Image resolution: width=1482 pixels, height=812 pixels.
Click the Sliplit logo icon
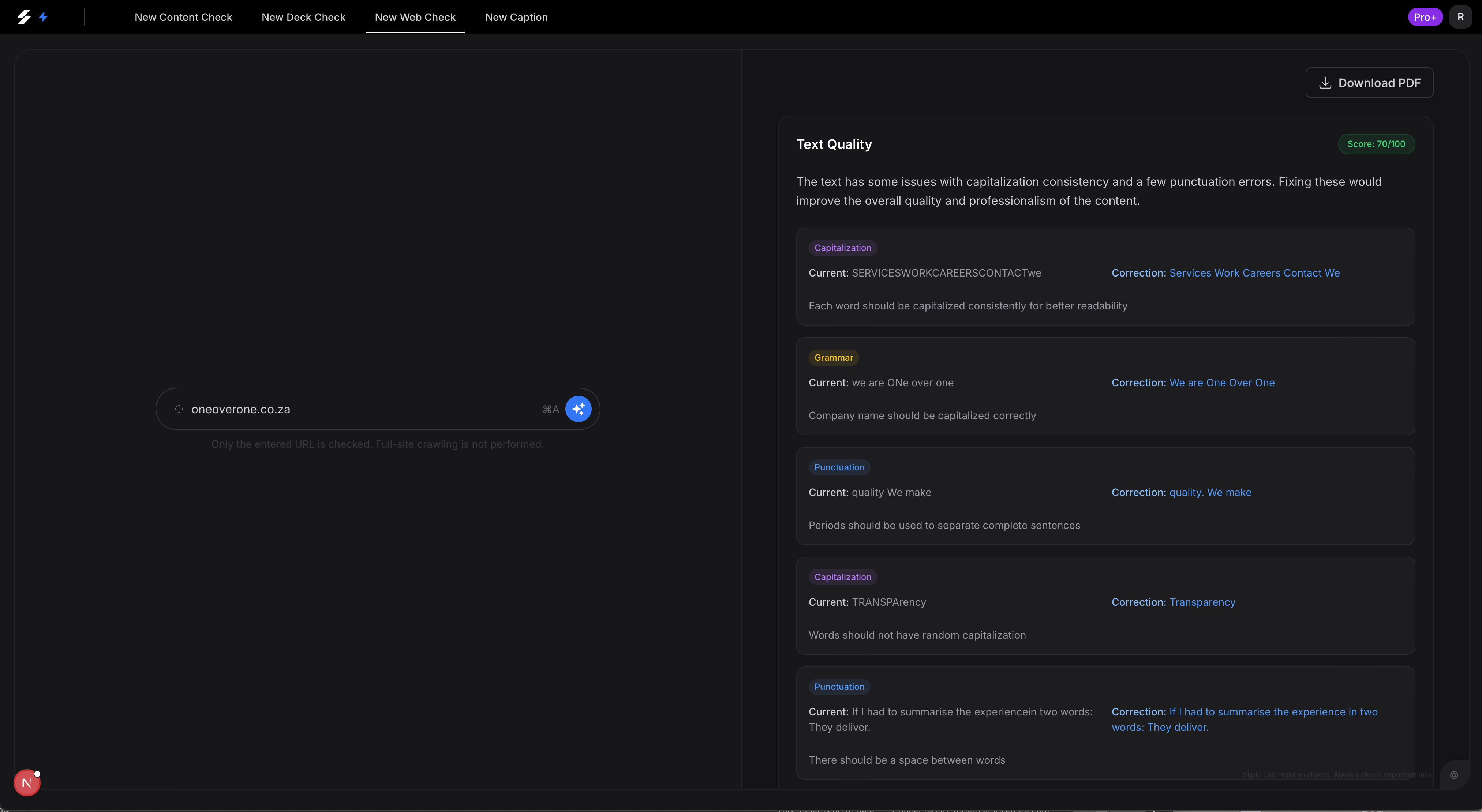click(x=23, y=17)
